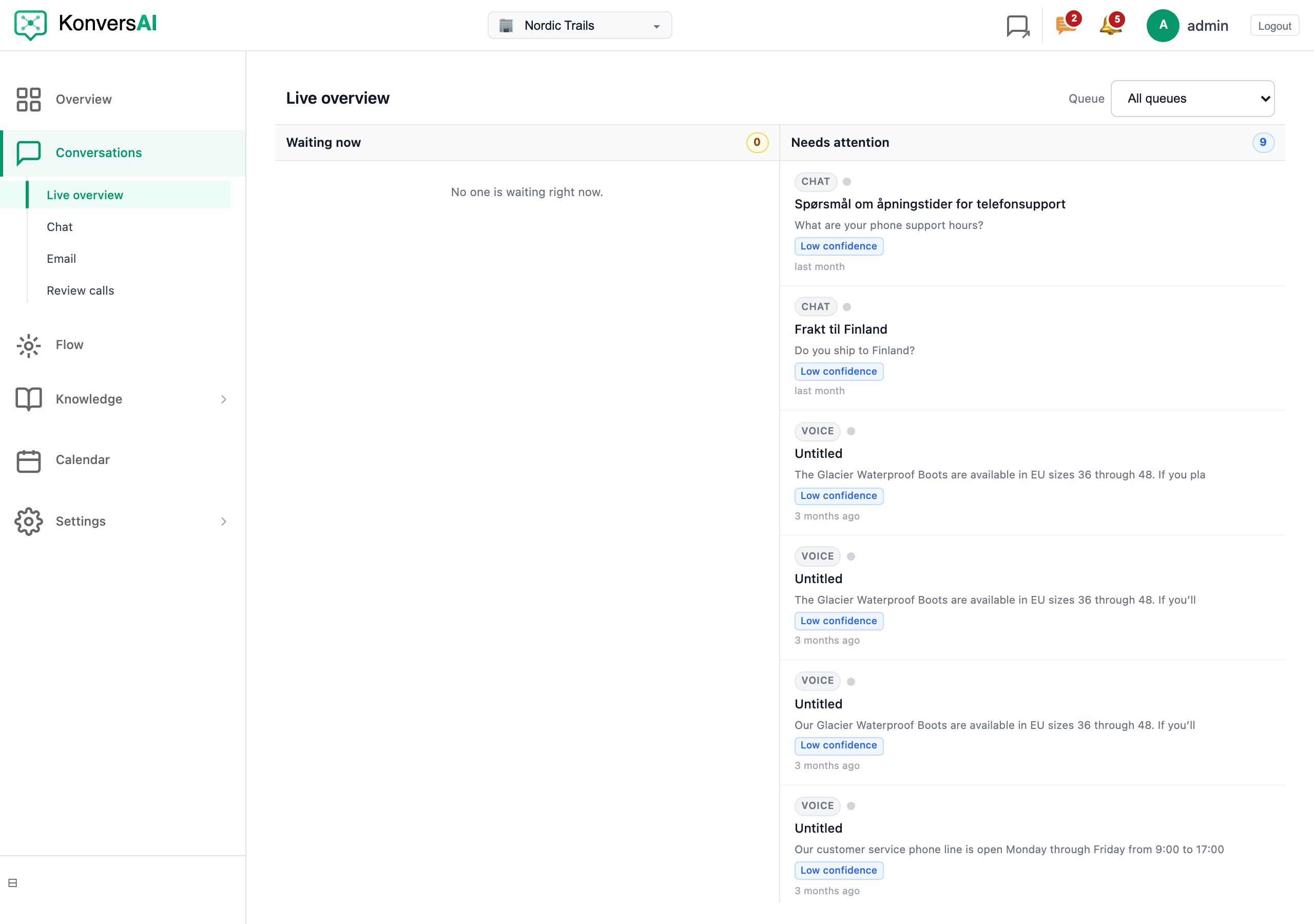Click 'No one is waiting right now.' text
This screenshot has height=924, width=1314.
pos(527,192)
